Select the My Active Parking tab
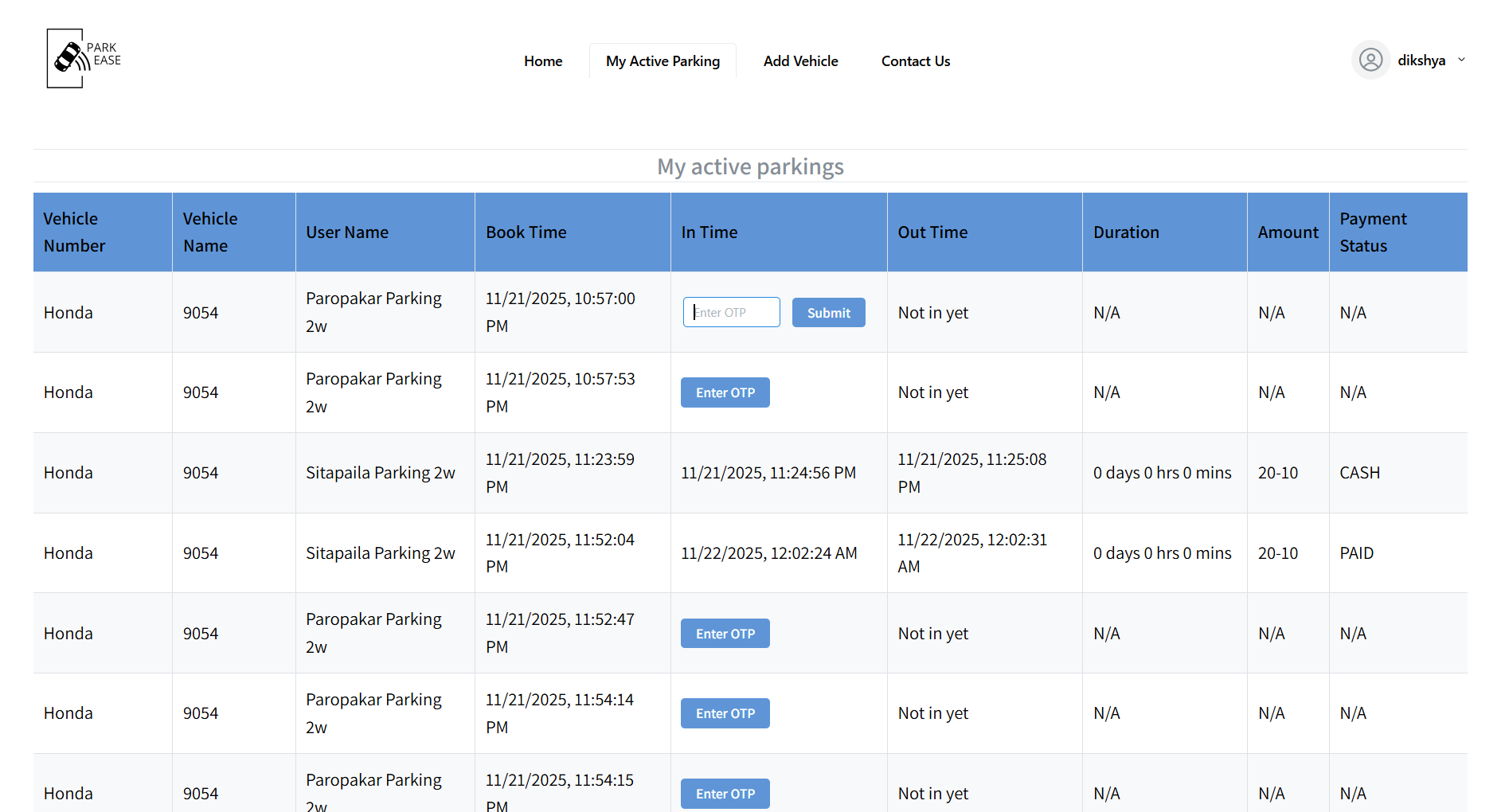1505x812 pixels. [663, 61]
